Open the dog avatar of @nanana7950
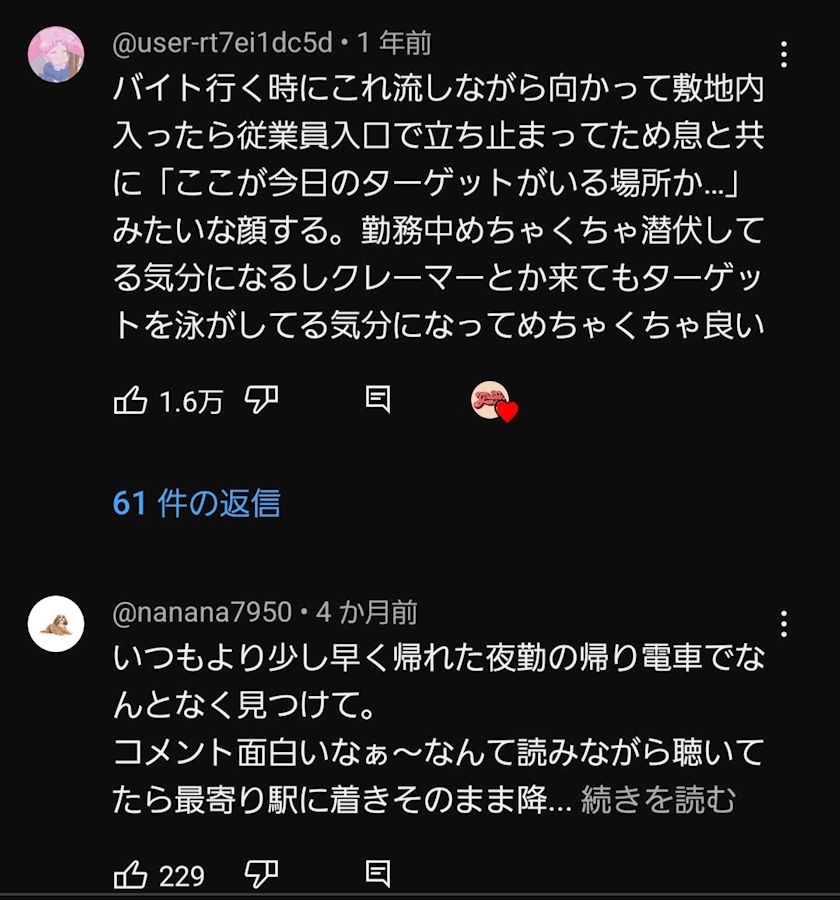 (56, 624)
